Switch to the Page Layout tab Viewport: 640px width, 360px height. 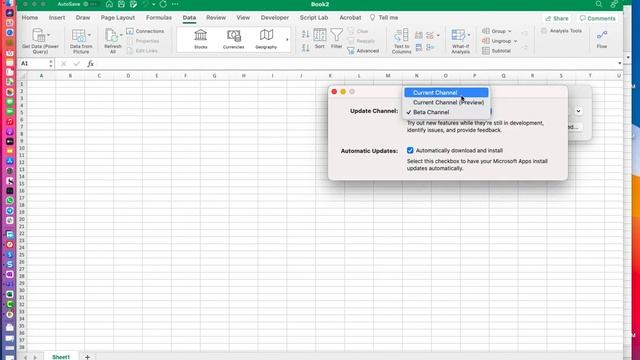point(118,18)
